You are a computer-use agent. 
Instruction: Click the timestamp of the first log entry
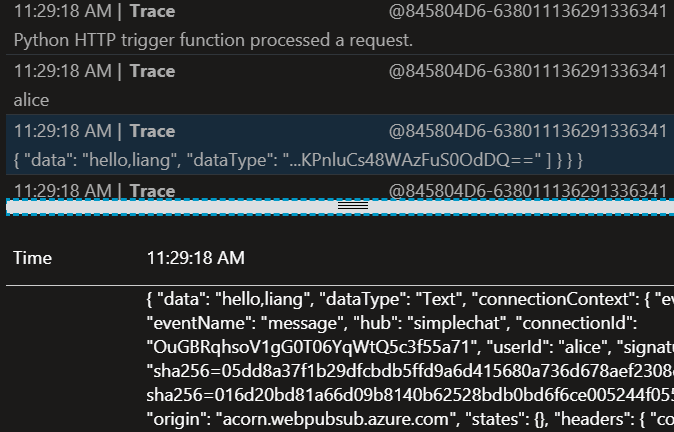63,11
